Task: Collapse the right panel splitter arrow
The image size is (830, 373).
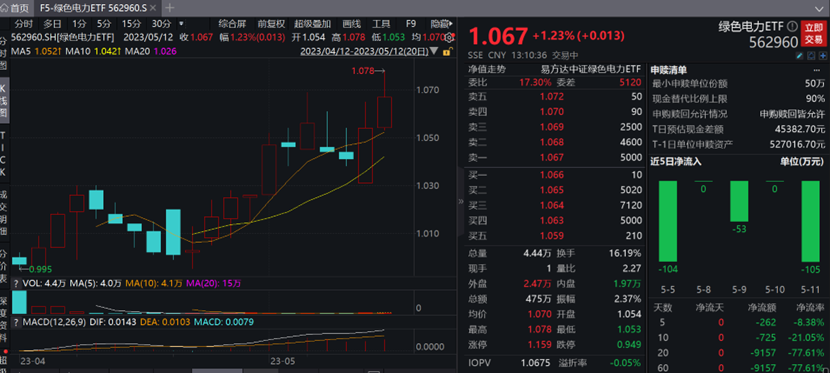Action: pos(461,202)
